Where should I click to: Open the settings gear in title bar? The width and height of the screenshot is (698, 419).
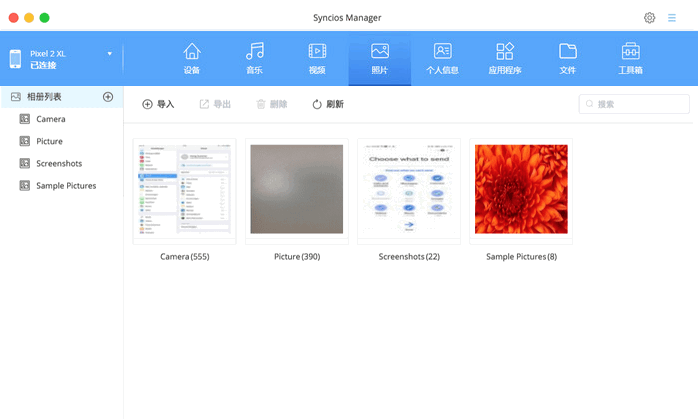click(649, 18)
